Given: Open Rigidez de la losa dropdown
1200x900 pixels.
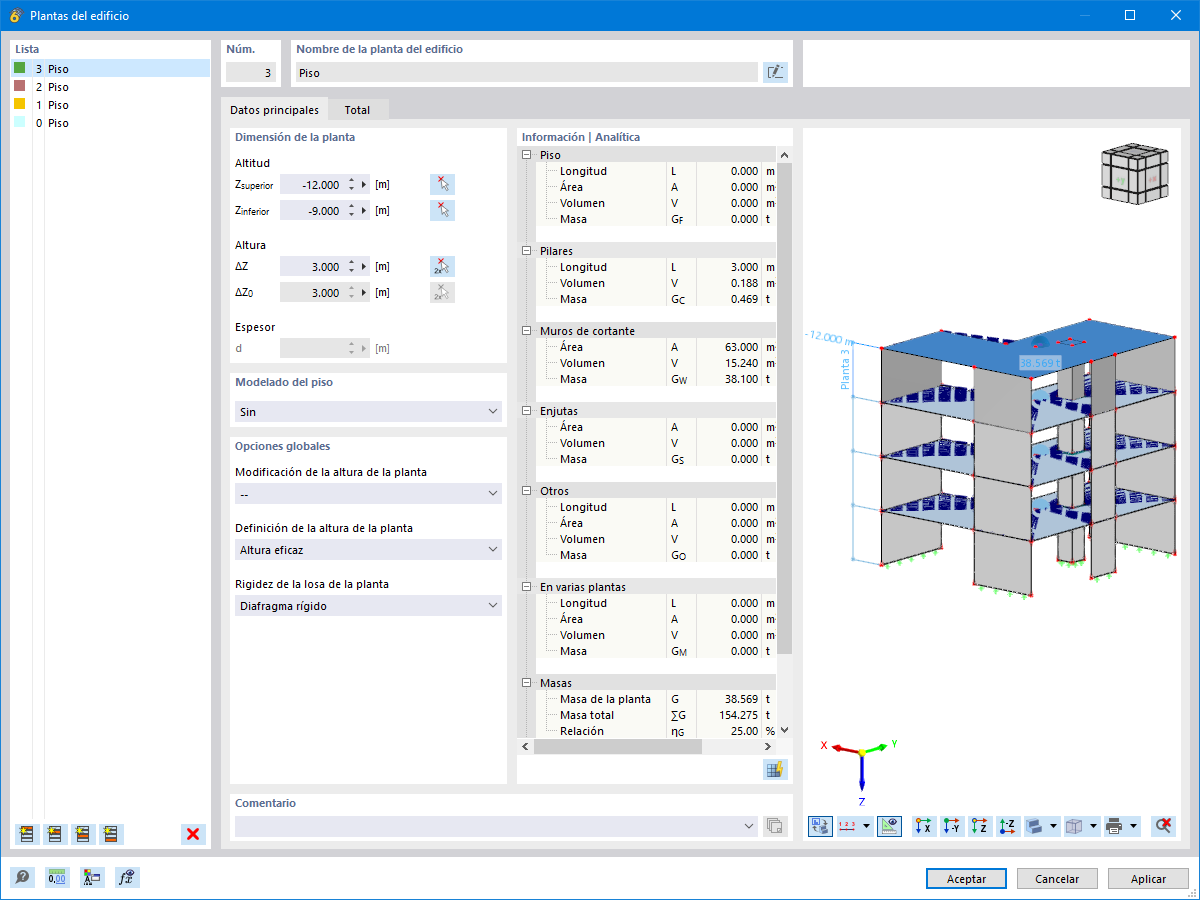Looking at the screenshot, I should 368,606.
